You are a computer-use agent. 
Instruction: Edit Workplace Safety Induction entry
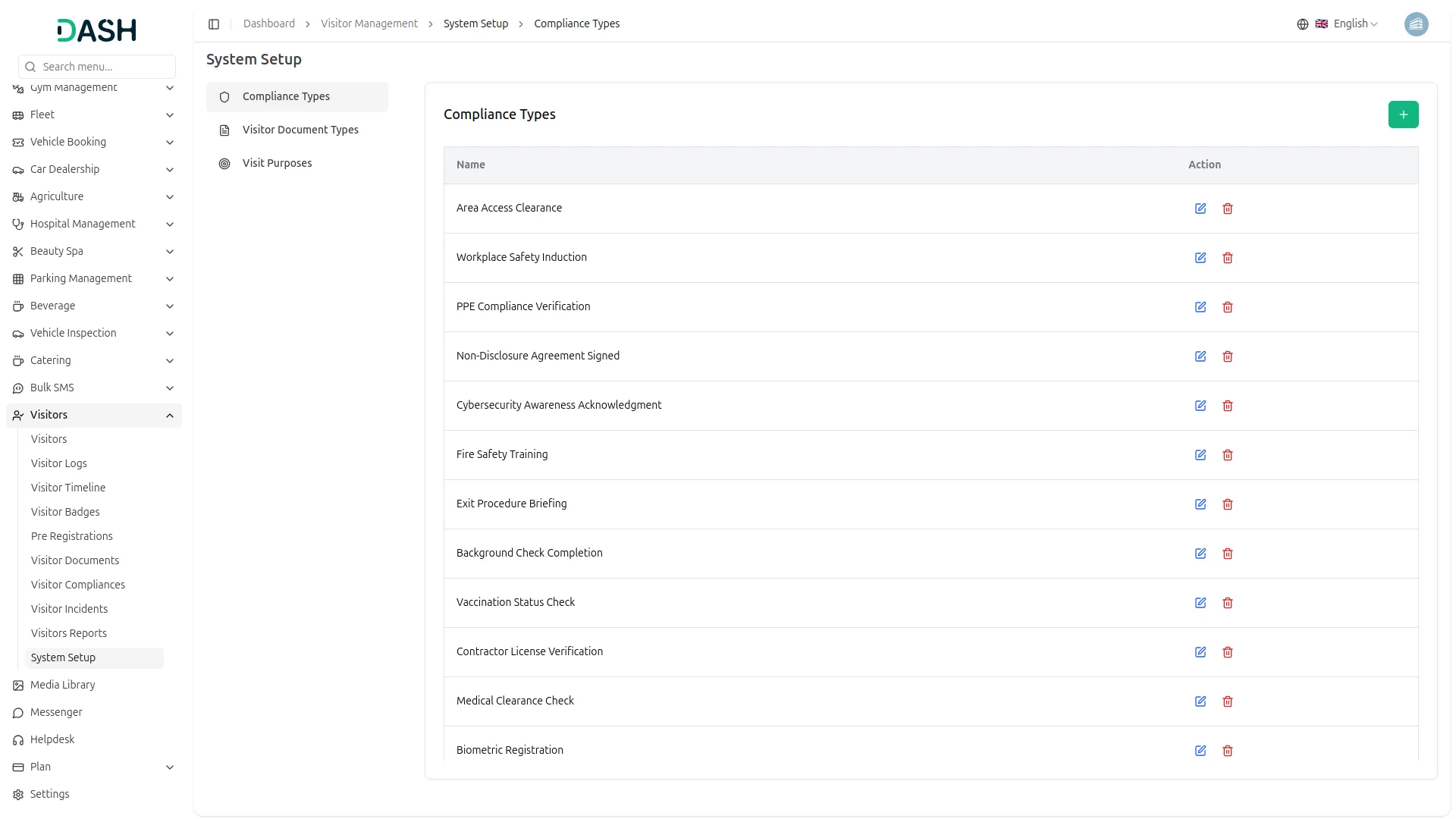[1200, 258]
